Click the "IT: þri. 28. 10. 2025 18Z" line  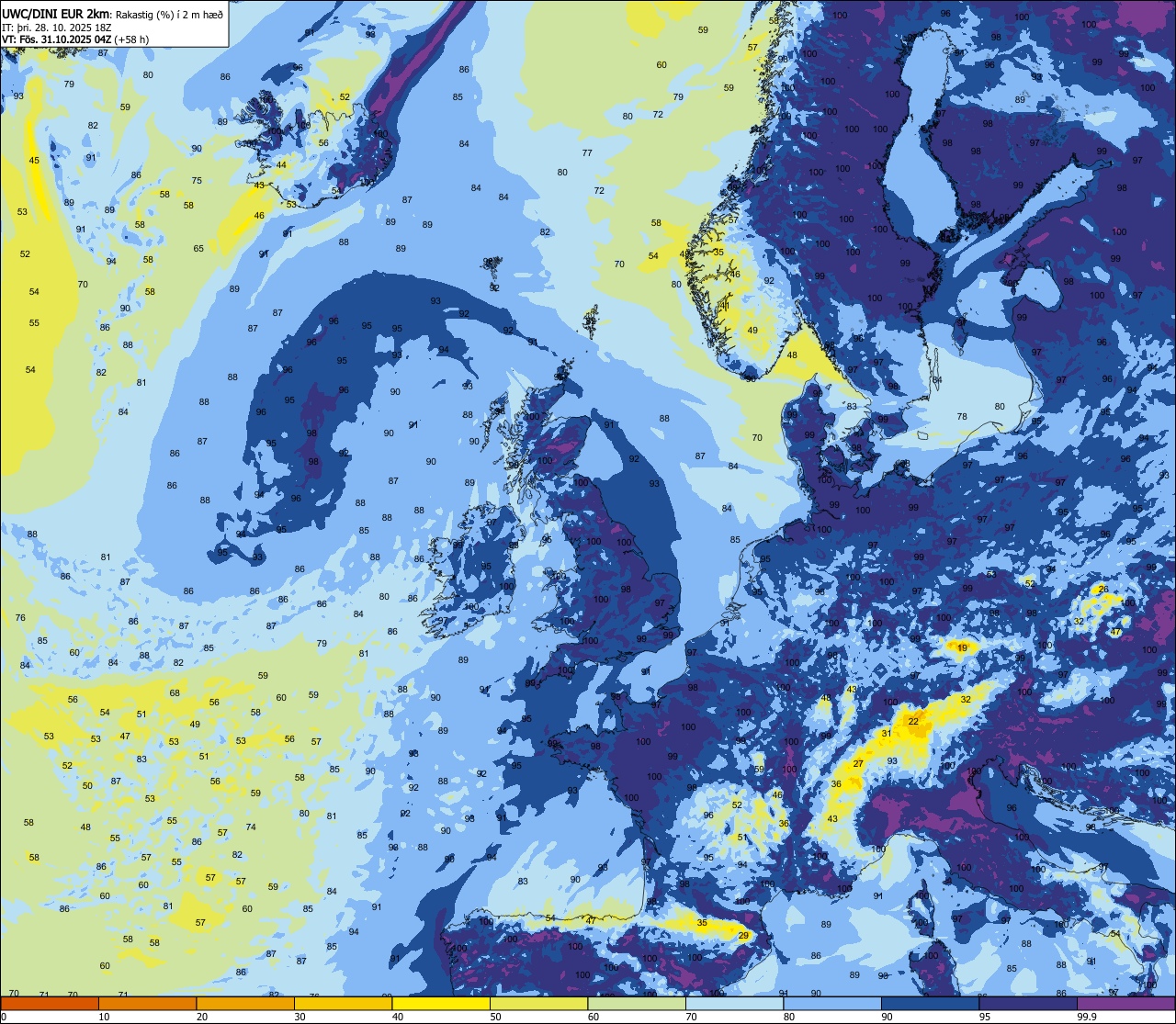57,27
